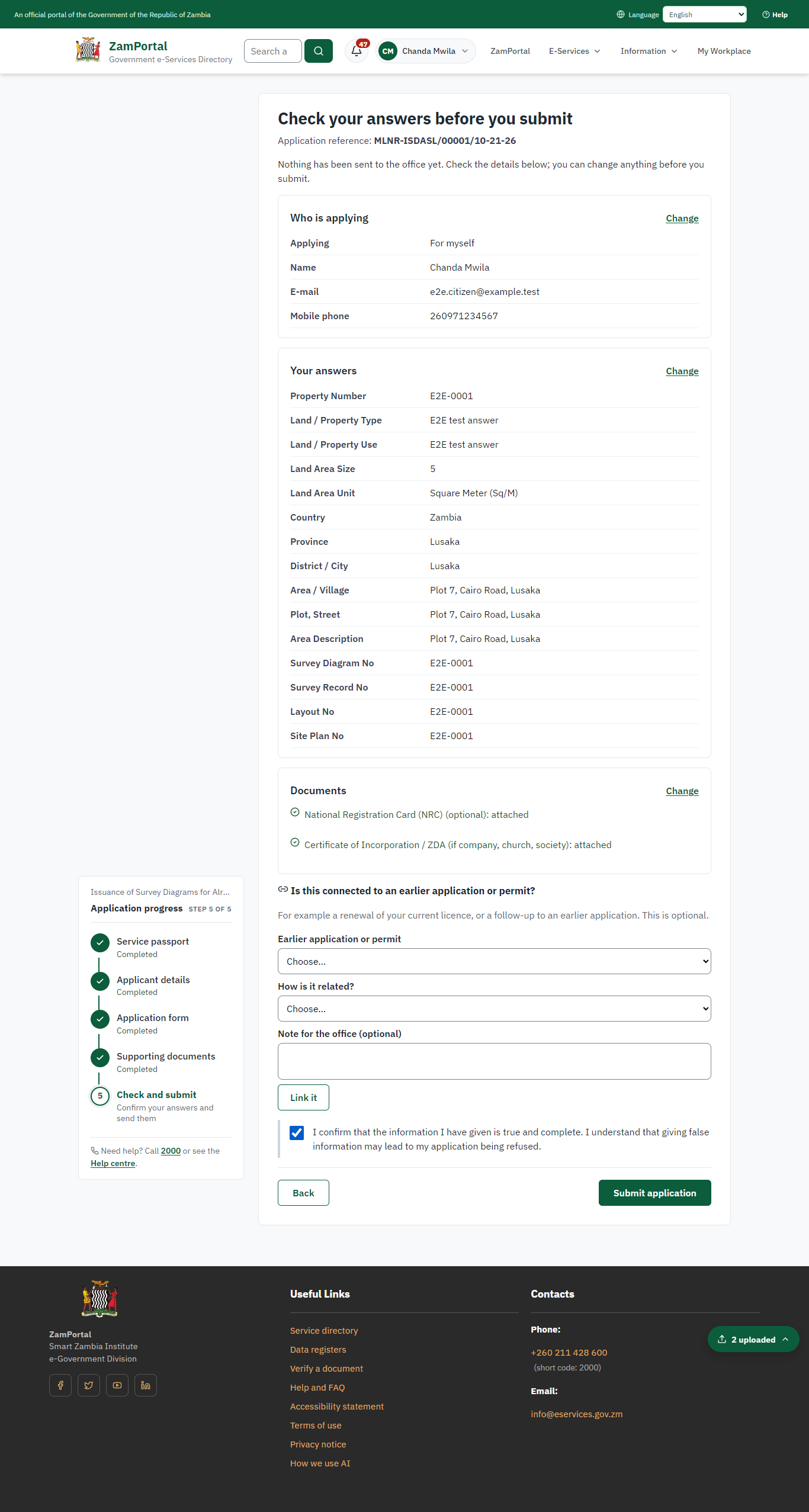Click Submit application button
809x1512 pixels.
(655, 1193)
